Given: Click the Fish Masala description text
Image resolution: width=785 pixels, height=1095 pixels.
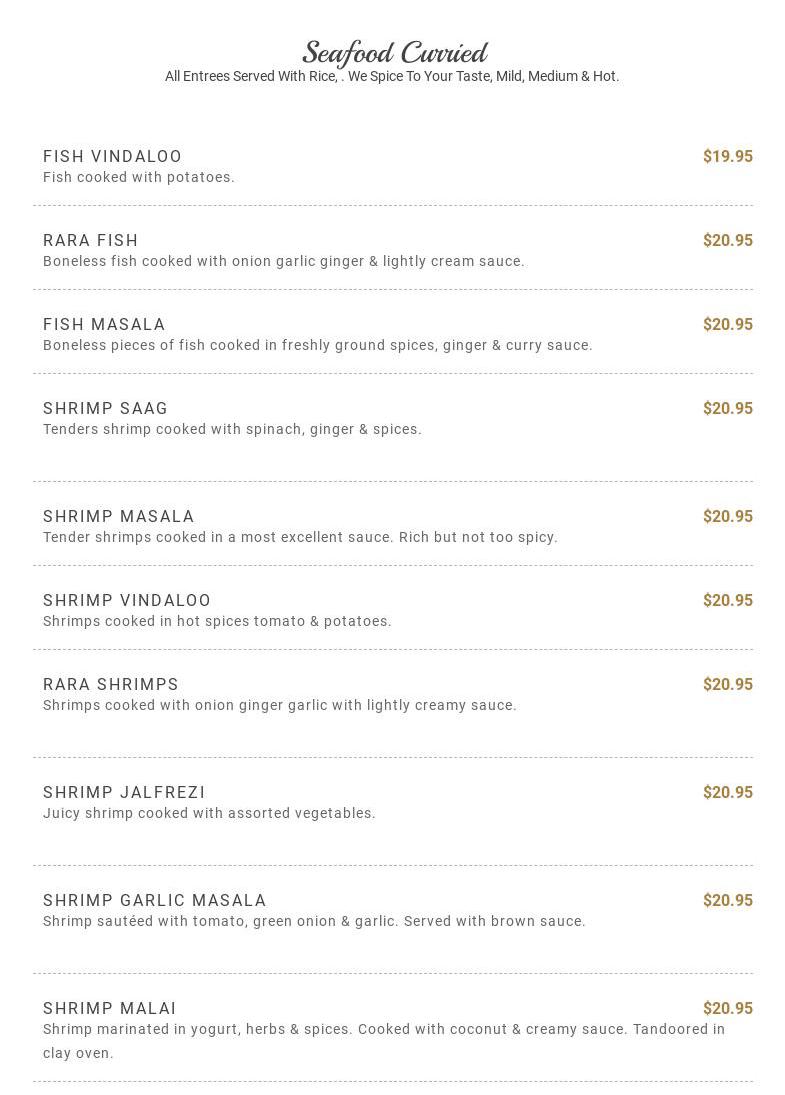Looking at the screenshot, I should tap(317, 346).
